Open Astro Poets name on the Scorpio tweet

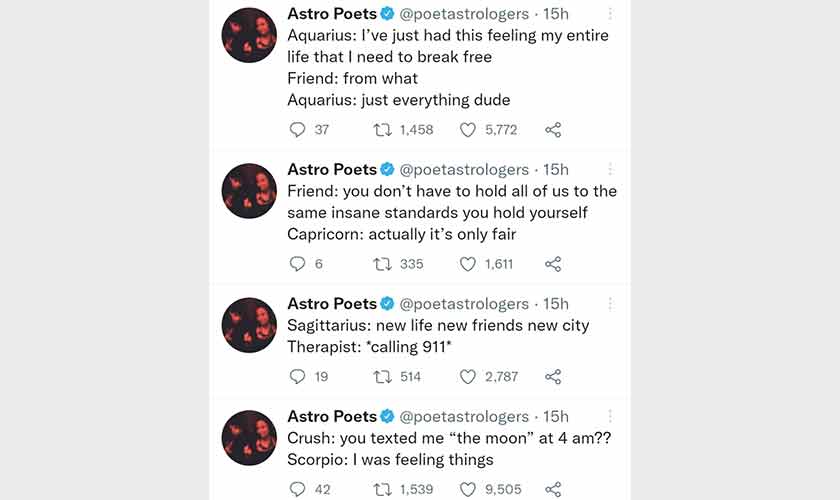[x=332, y=416]
